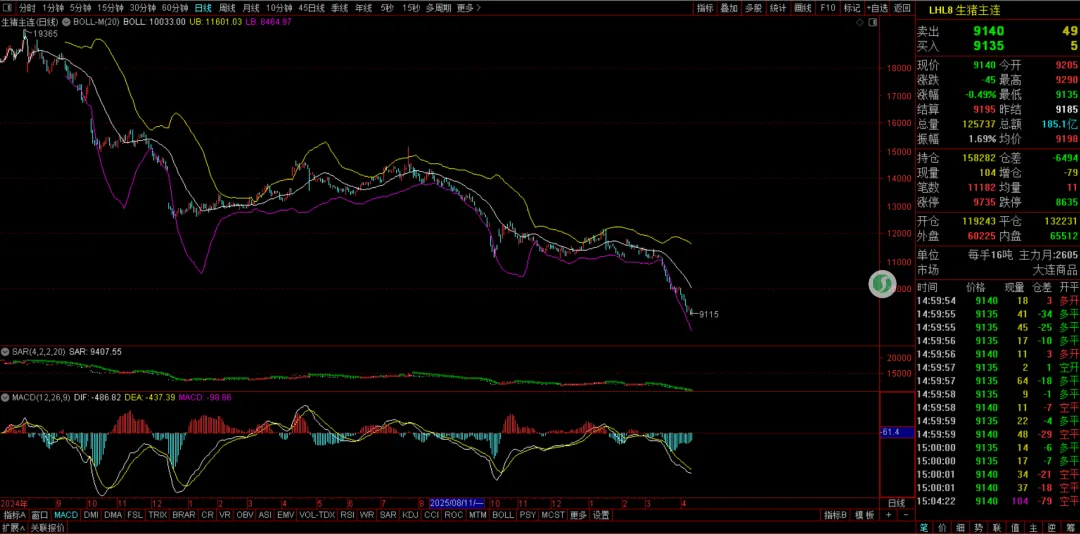Select the 细 detail tab
Viewport: 1080px width, 535px height.
pyautogui.click(x=959, y=528)
